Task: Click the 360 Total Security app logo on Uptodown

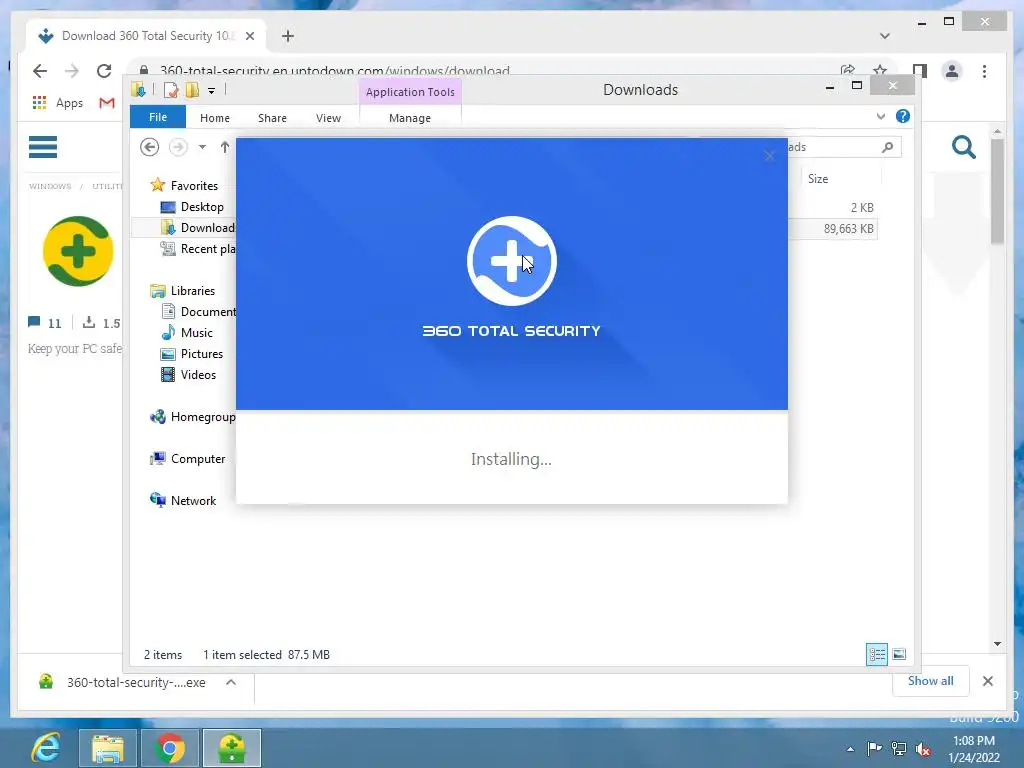Action: [x=78, y=251]
